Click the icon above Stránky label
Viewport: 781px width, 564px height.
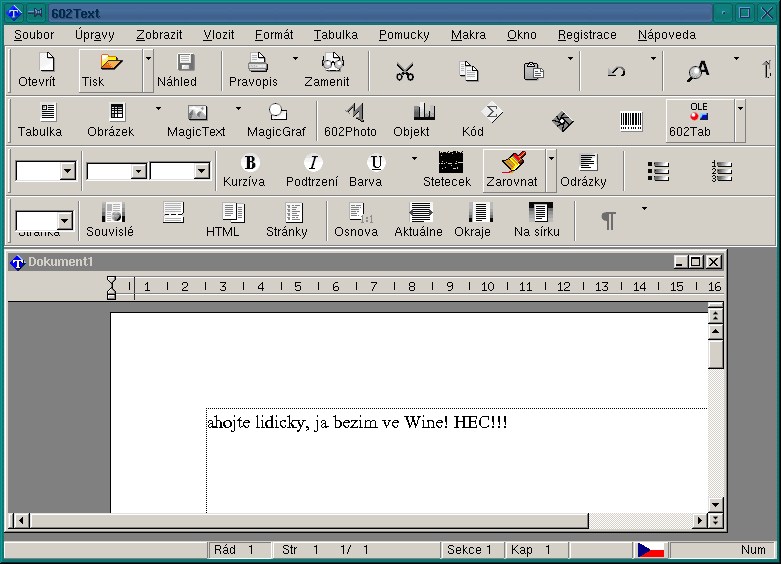(294, 212)
